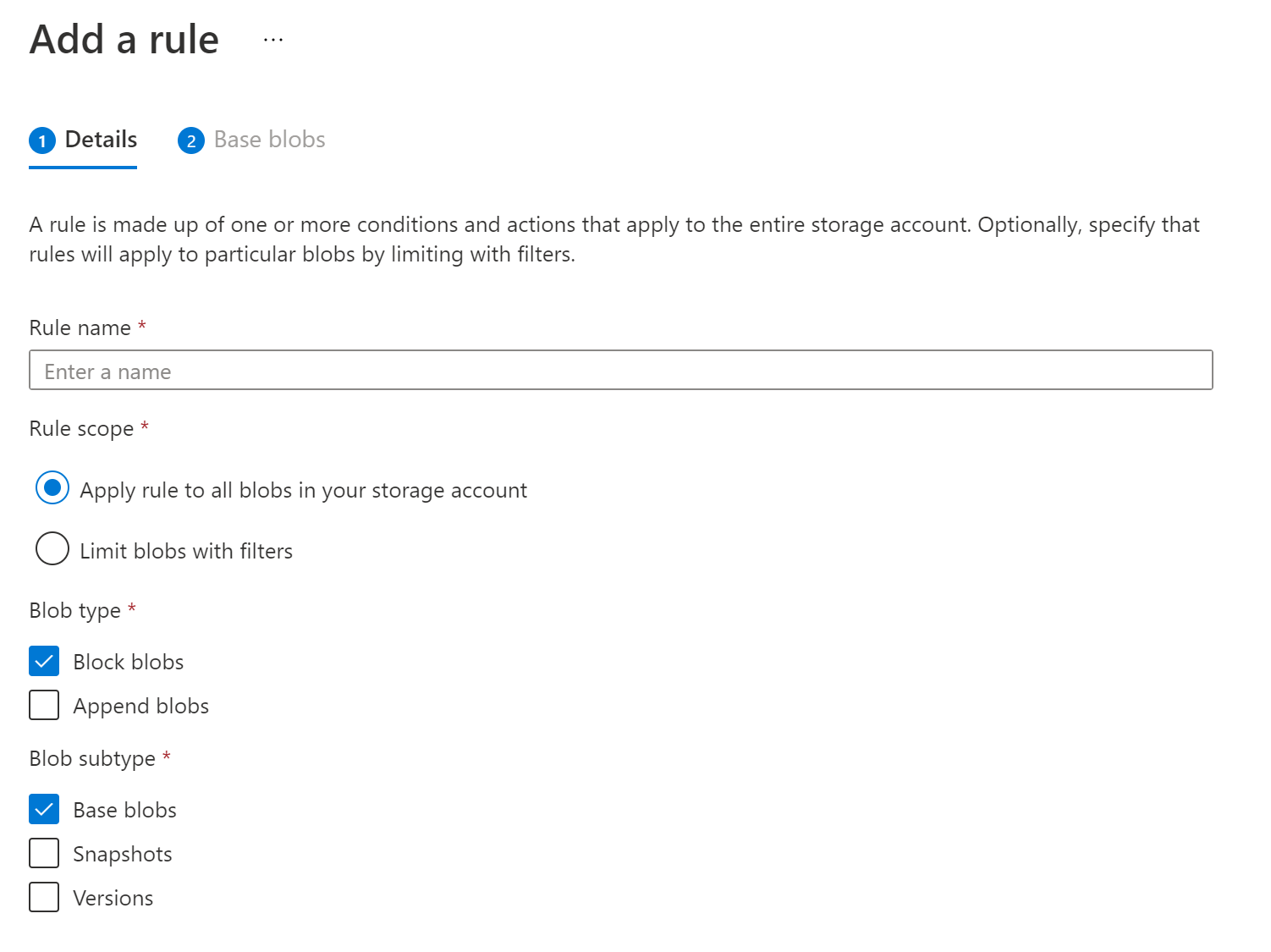Screen dimensions: 1271x952
Task: Switch to the Details tab
Action: coord(101,140)
